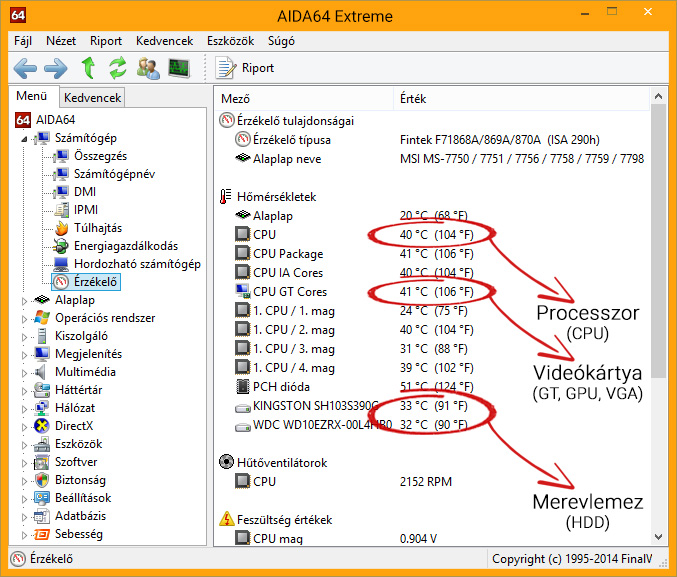The height and width of the screenshot is (577, 677).
Task: Expand the Operációs rendszer tree node
Action: click(25, 318)
